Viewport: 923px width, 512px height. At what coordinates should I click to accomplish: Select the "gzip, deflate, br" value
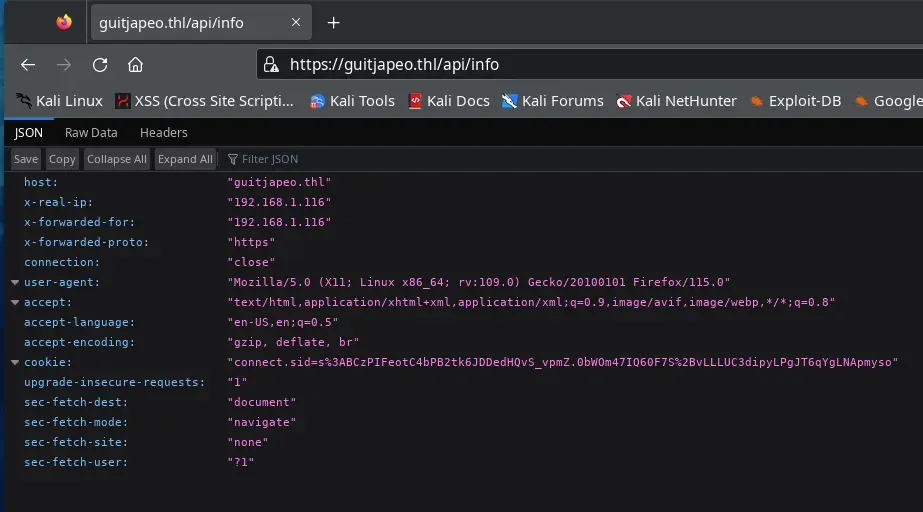[x=293, y=343]
